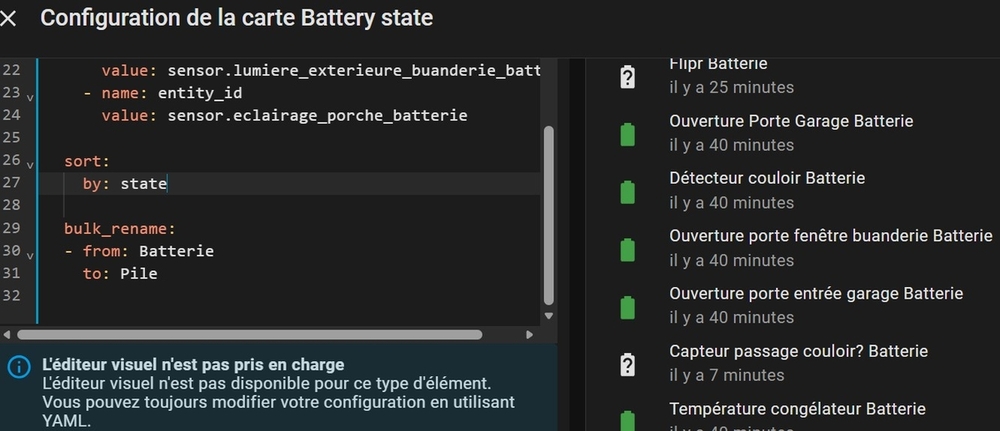Click the Capteur passage couloir unknown battery icon
The width and height of the screenshot is (1000, 431).
pos(628,365)
